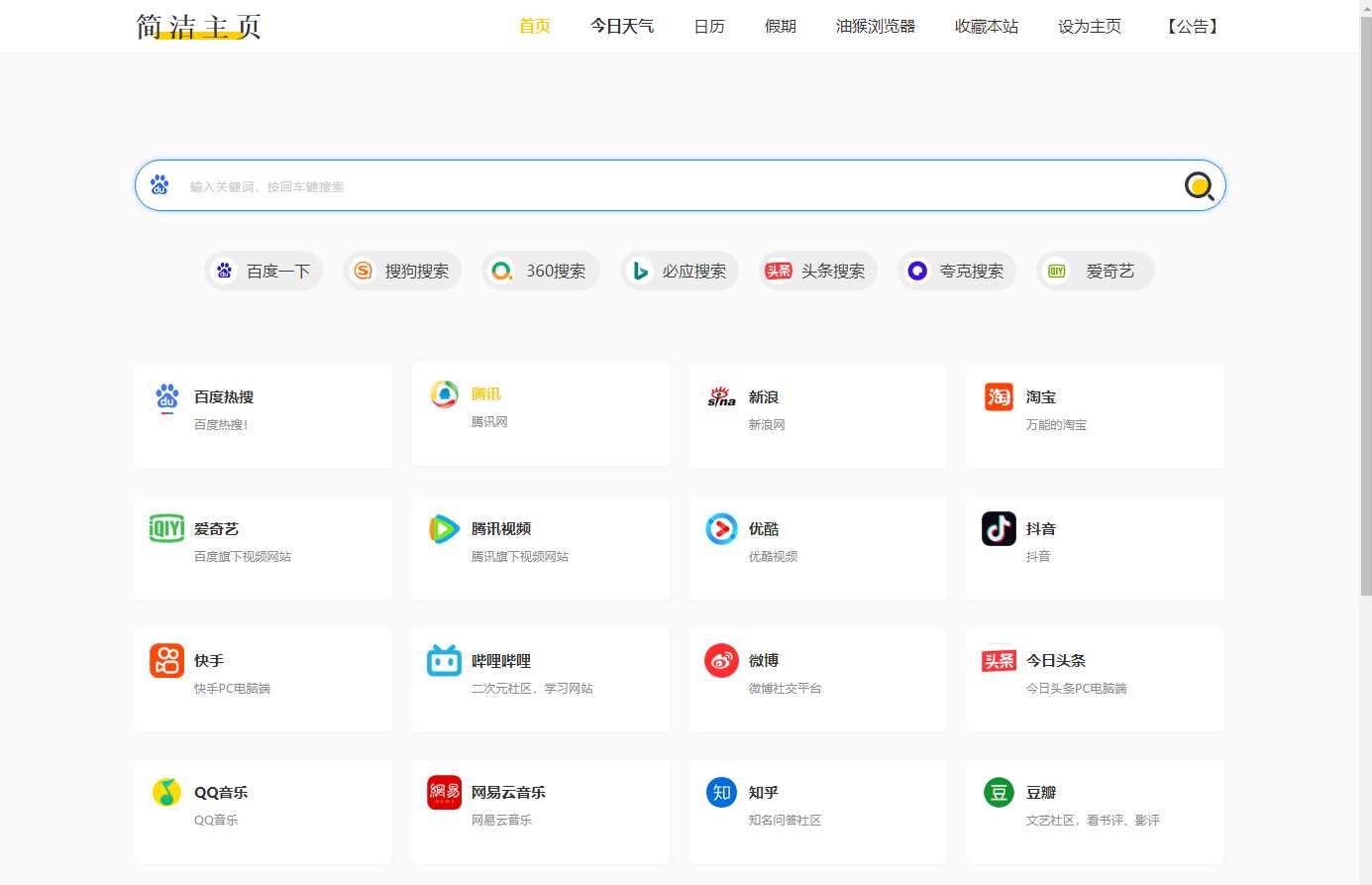Open the 日历 menu item
1372x885 pixels.
click(x=709, y=27)
